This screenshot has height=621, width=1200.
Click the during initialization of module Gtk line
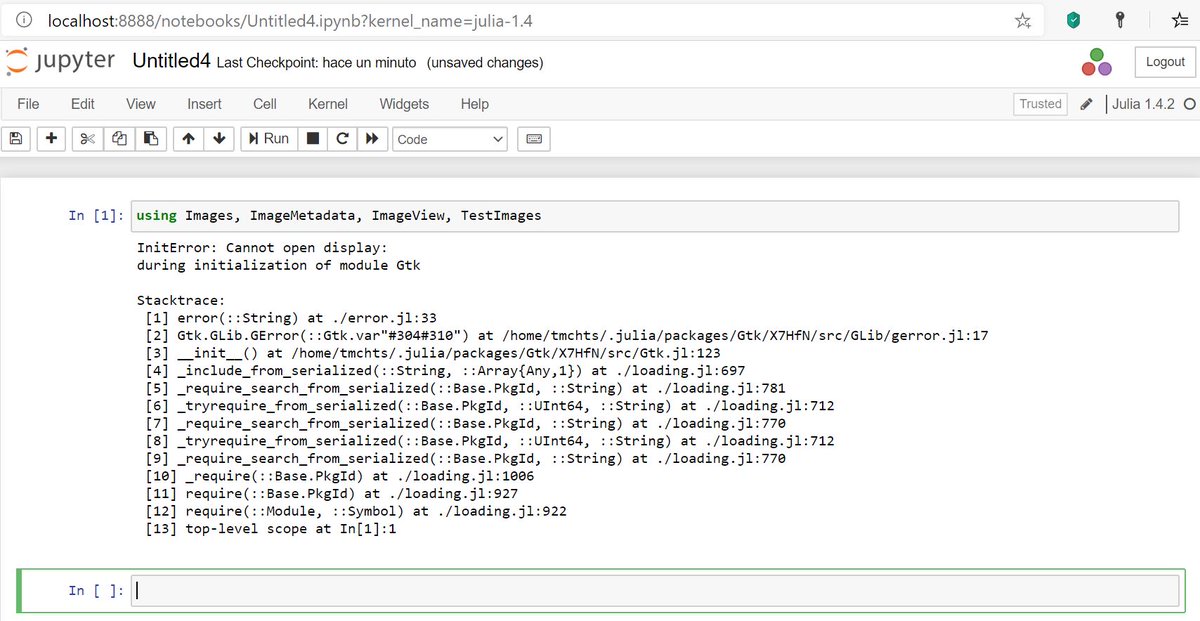(x=279, y=265)
